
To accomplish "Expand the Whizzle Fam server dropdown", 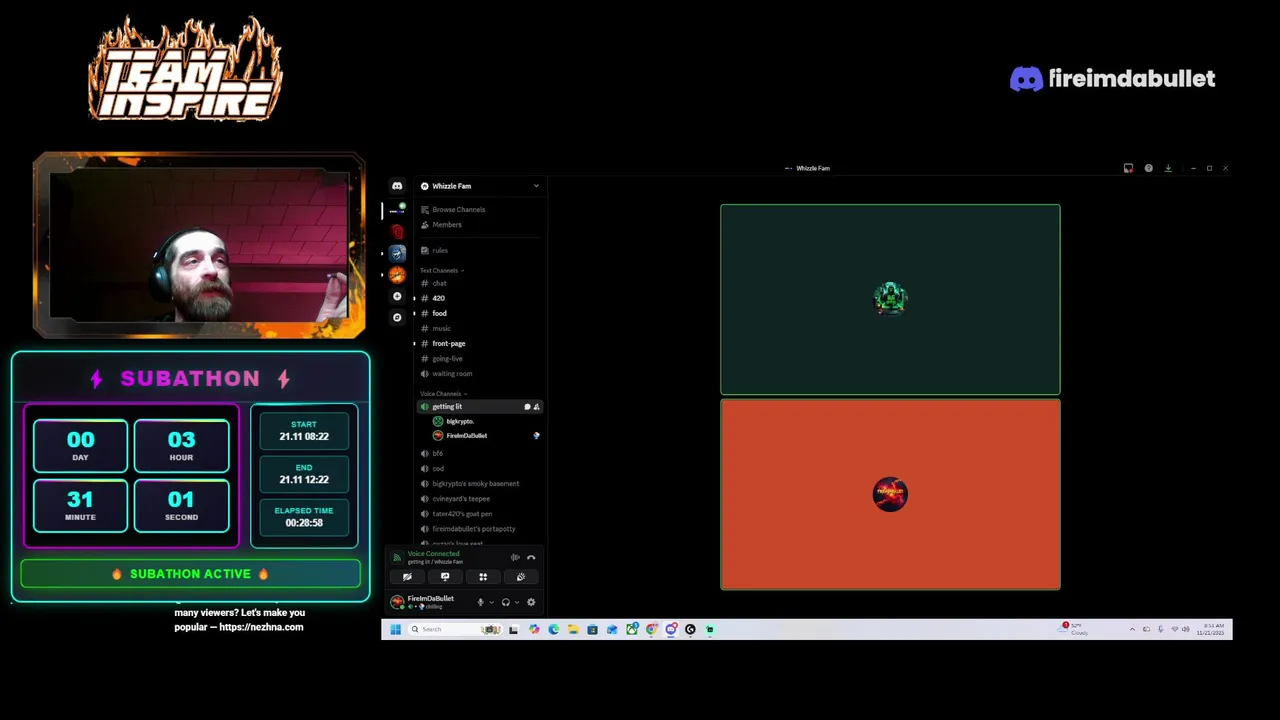I will [x=536, y=186].
